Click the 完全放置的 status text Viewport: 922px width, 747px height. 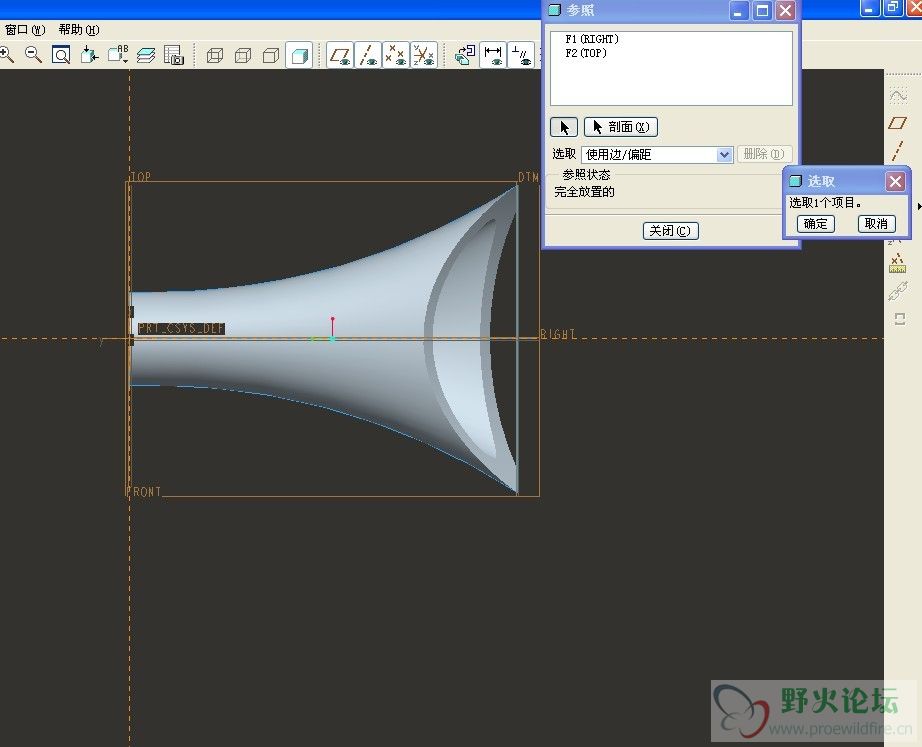pos(584,192)
